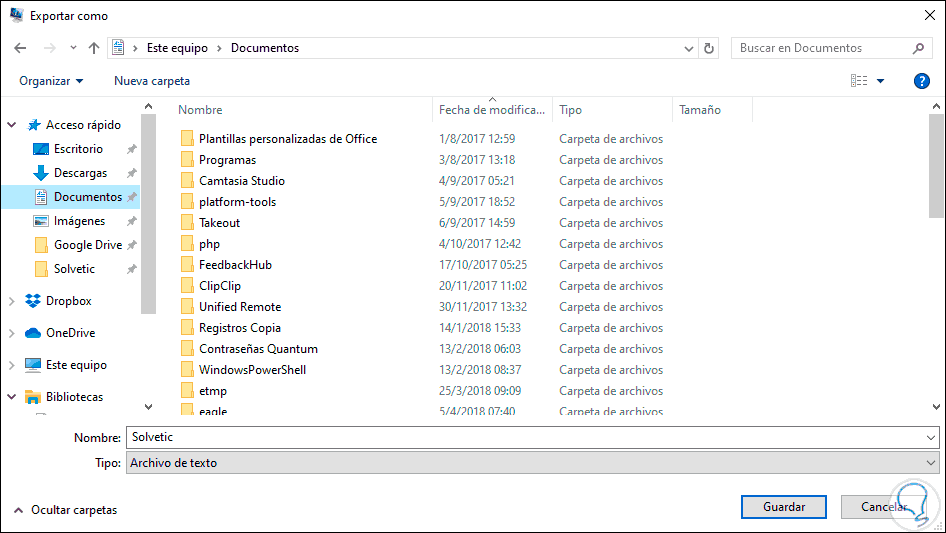Collapse the Acceso rápido tree section
This screenshot has height=533, width=946.
(x=12, y=125)
